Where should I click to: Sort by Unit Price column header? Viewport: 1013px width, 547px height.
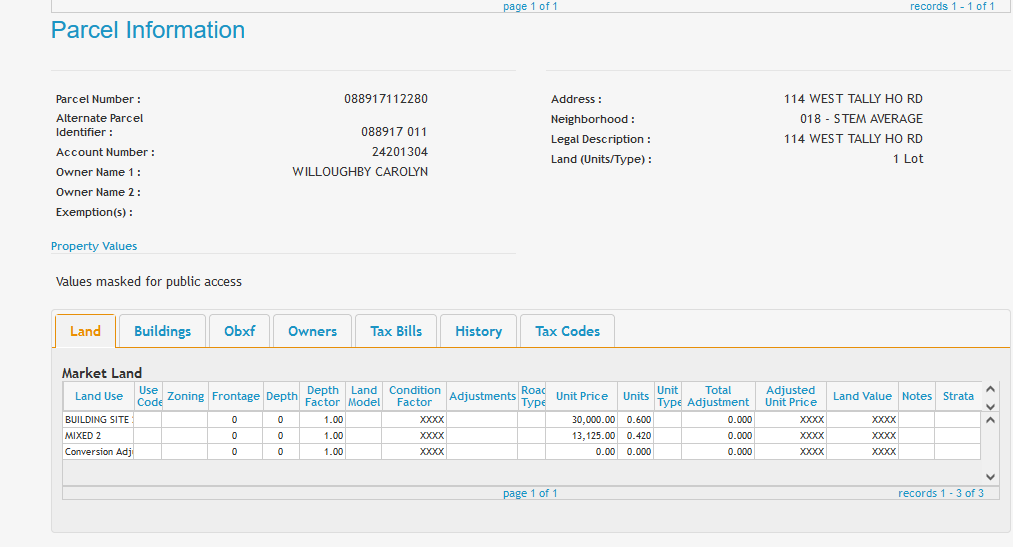581,397
